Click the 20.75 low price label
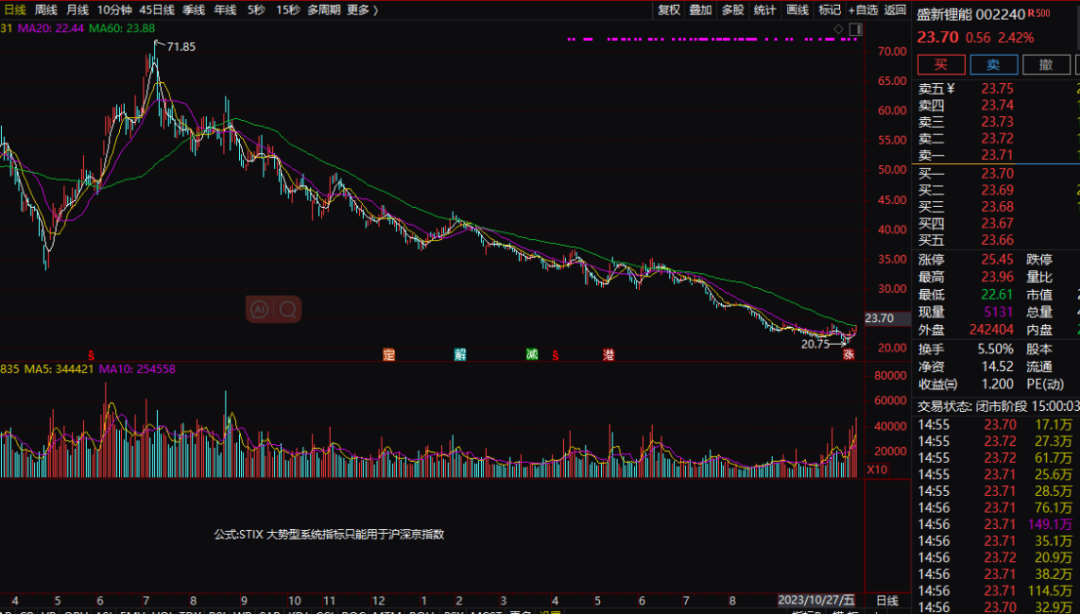Viewport: 1080px width, 615px height. tap(816, 344)
